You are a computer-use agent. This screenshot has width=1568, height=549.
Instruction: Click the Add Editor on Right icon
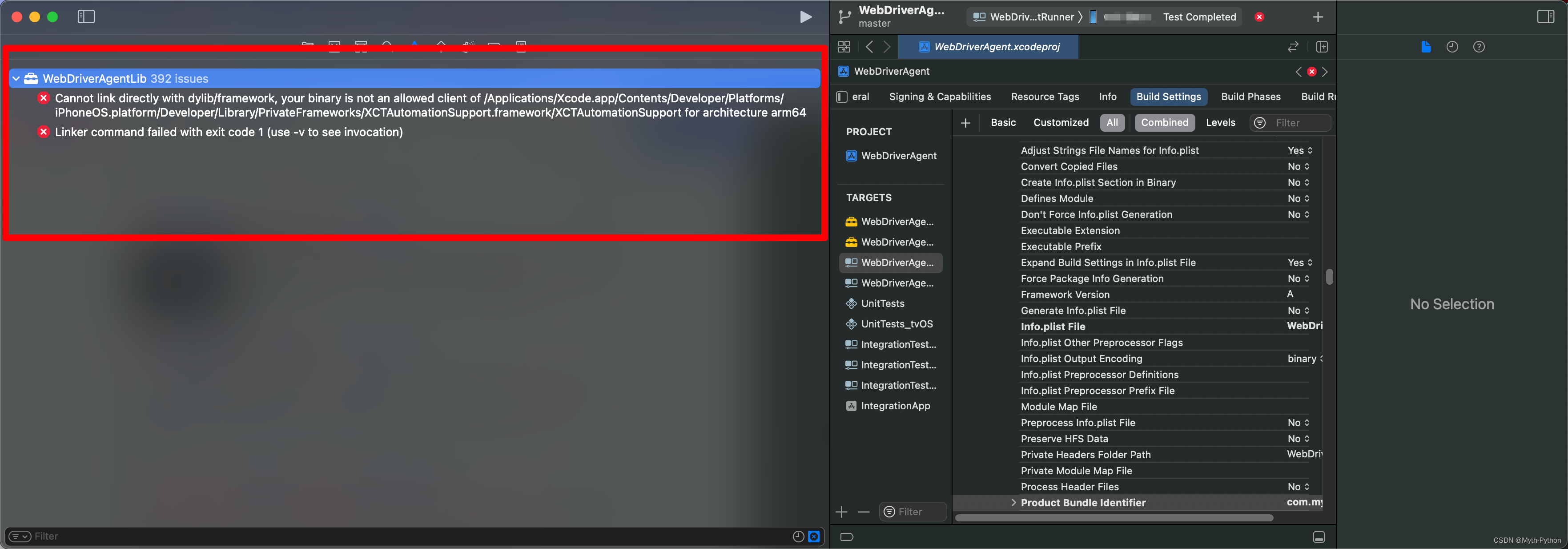coord(1322,47)
